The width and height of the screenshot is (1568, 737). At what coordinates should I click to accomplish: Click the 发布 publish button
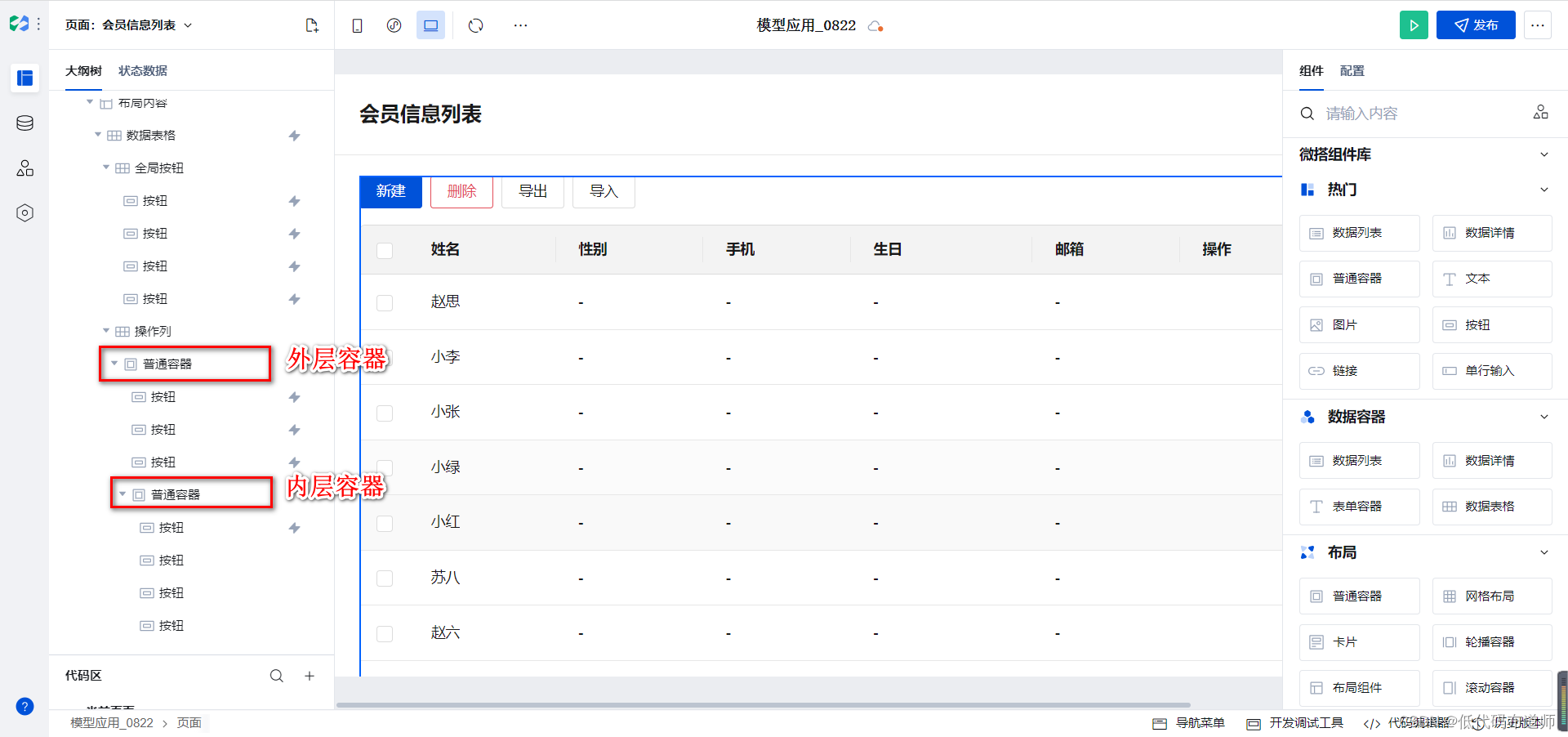click(1476, 25)
